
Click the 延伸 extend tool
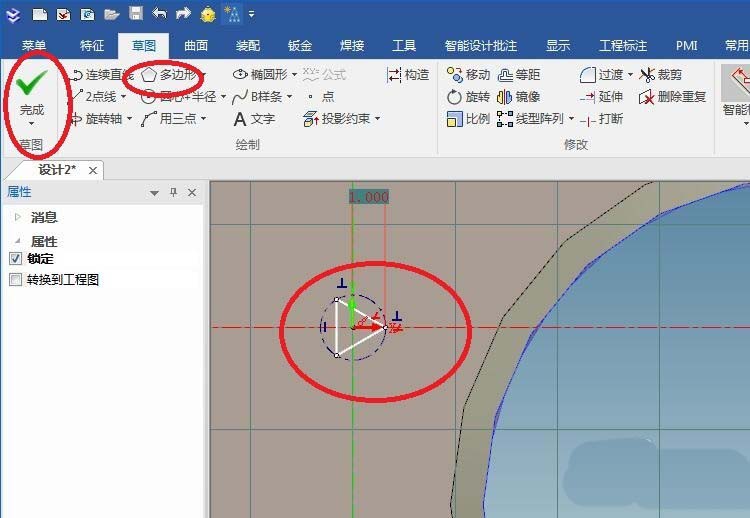pos(601,97)
